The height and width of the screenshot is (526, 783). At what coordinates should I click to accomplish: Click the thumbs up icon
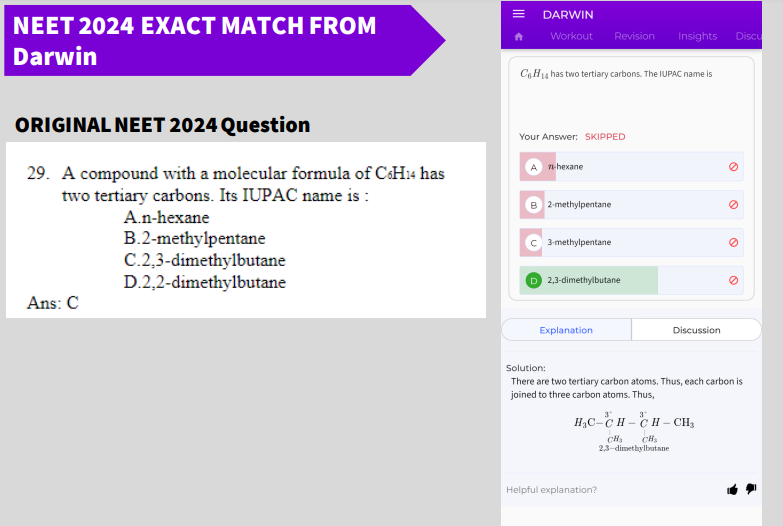pyautogui.click(x=732, y=490)
